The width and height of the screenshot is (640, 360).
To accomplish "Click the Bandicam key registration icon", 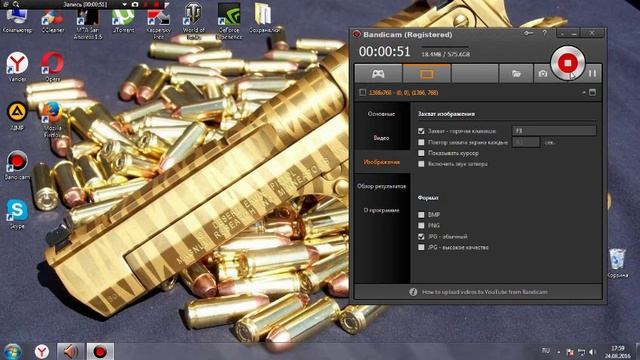I will tap(529, 33).
